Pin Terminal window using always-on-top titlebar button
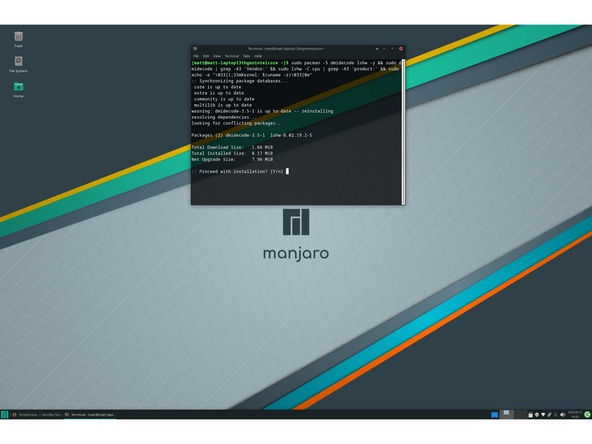 click(x=376, y=48)
